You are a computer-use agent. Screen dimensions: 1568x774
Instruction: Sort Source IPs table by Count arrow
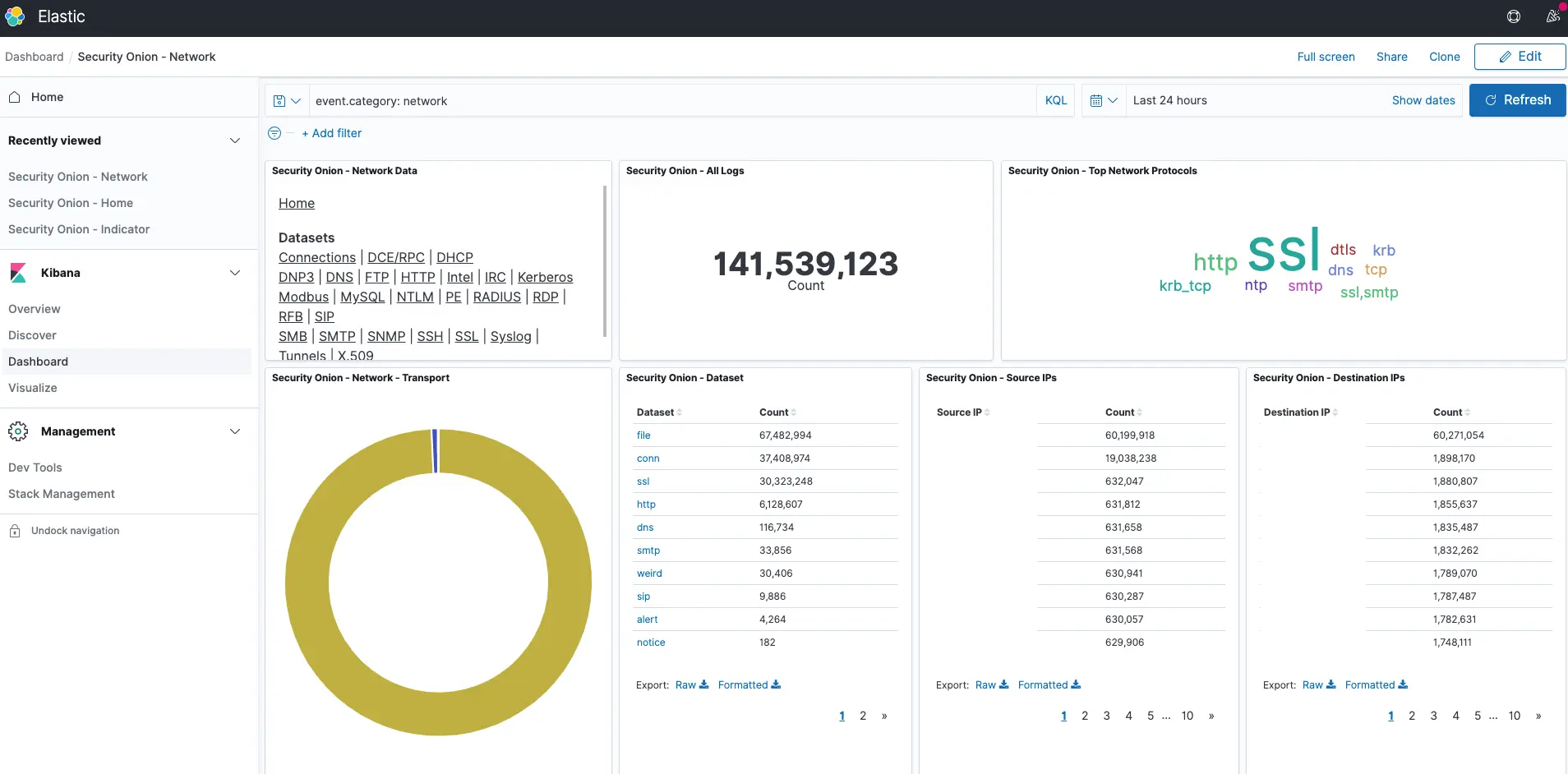tap(1139, 412)
